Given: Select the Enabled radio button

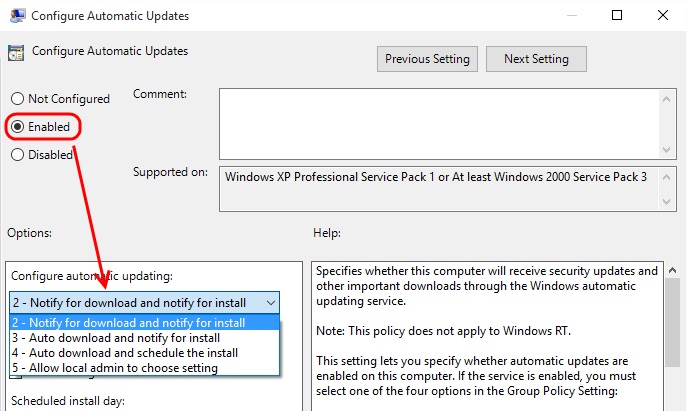Looking at the screenshot, I should (x=17, y=127).
